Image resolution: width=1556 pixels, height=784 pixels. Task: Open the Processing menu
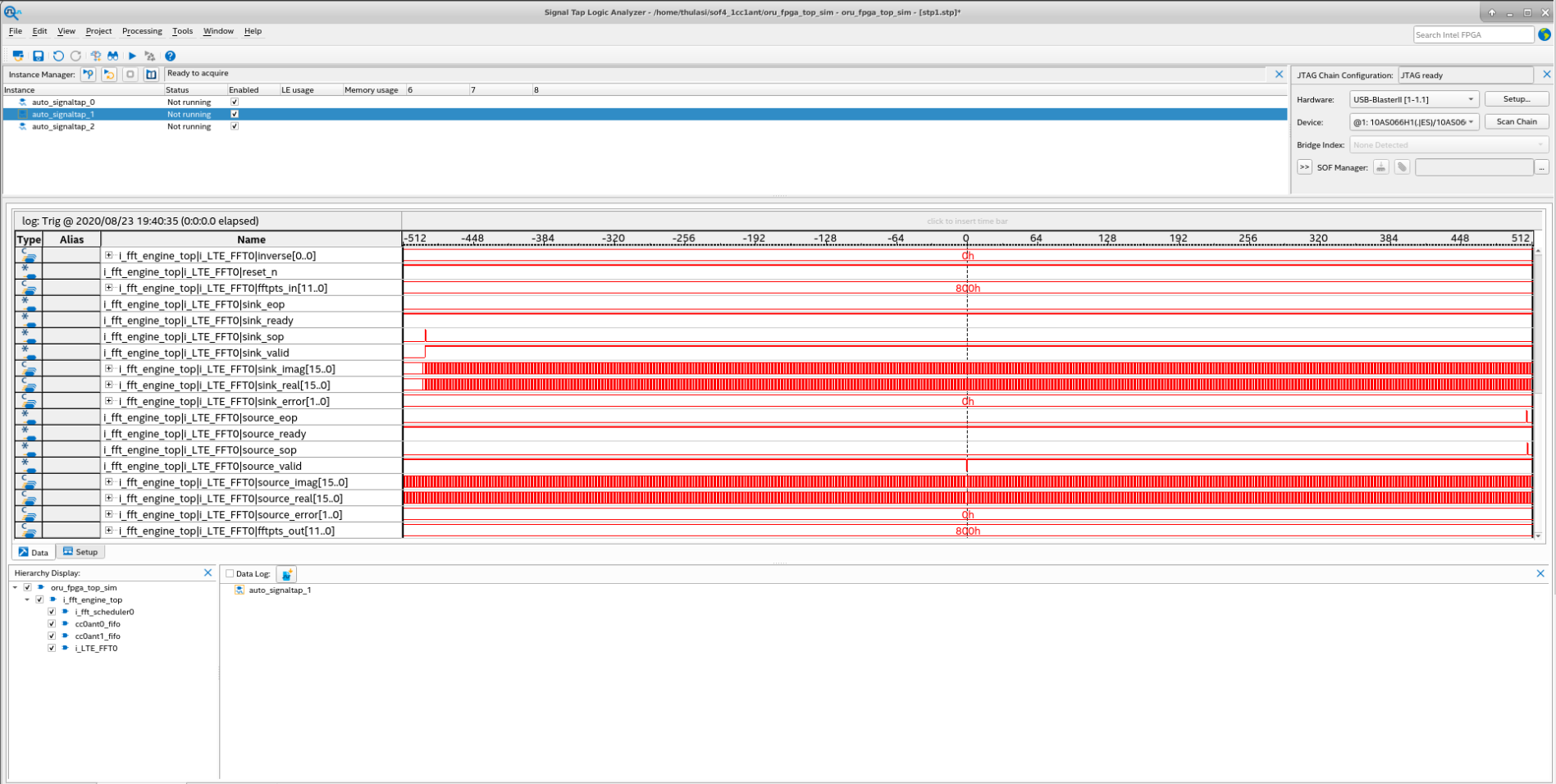[142, 31]
